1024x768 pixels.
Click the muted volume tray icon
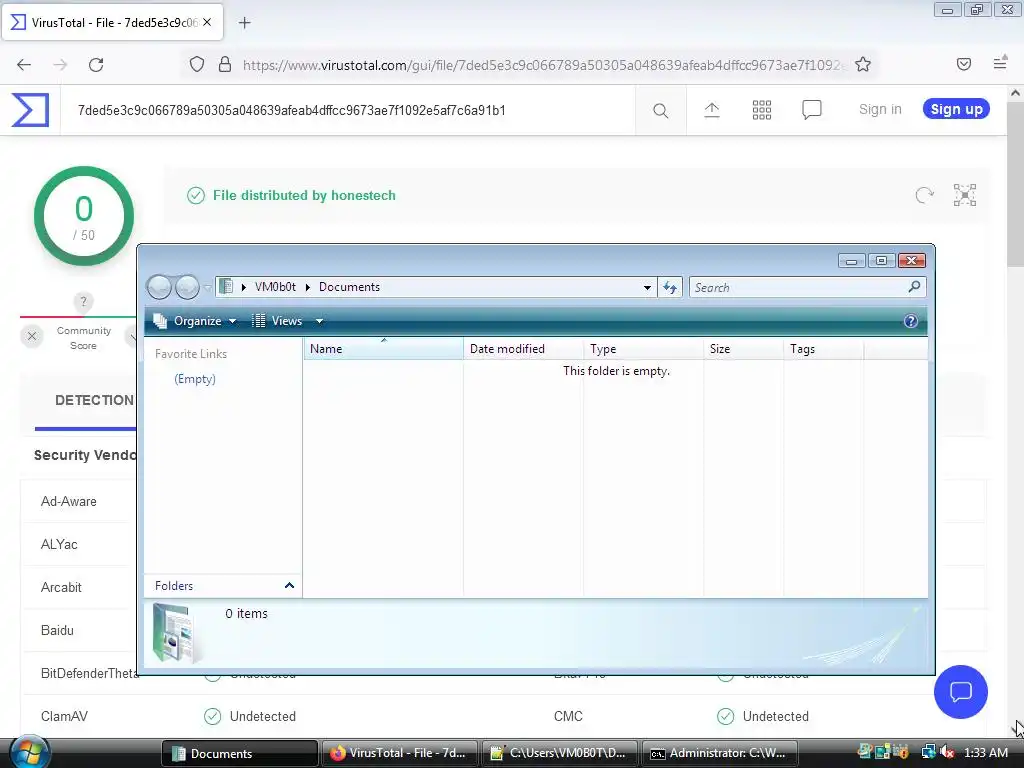(x=948, y=753)
